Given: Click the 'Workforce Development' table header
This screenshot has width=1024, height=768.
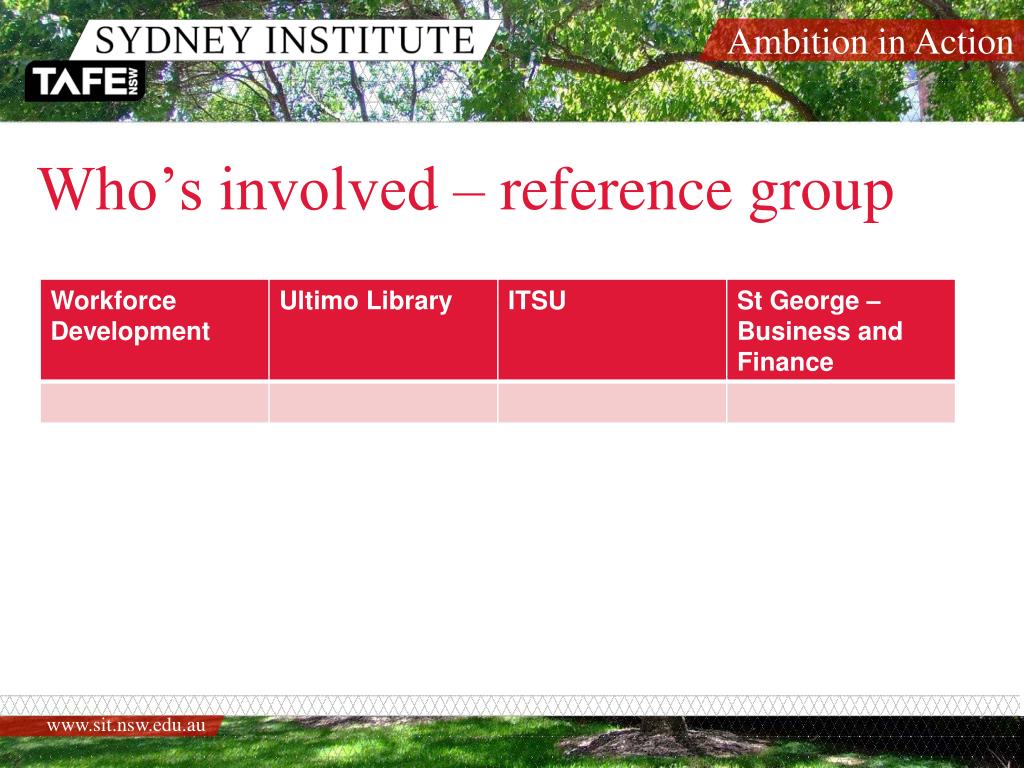Looking at the screenshot, I should (x=154, y=330).
